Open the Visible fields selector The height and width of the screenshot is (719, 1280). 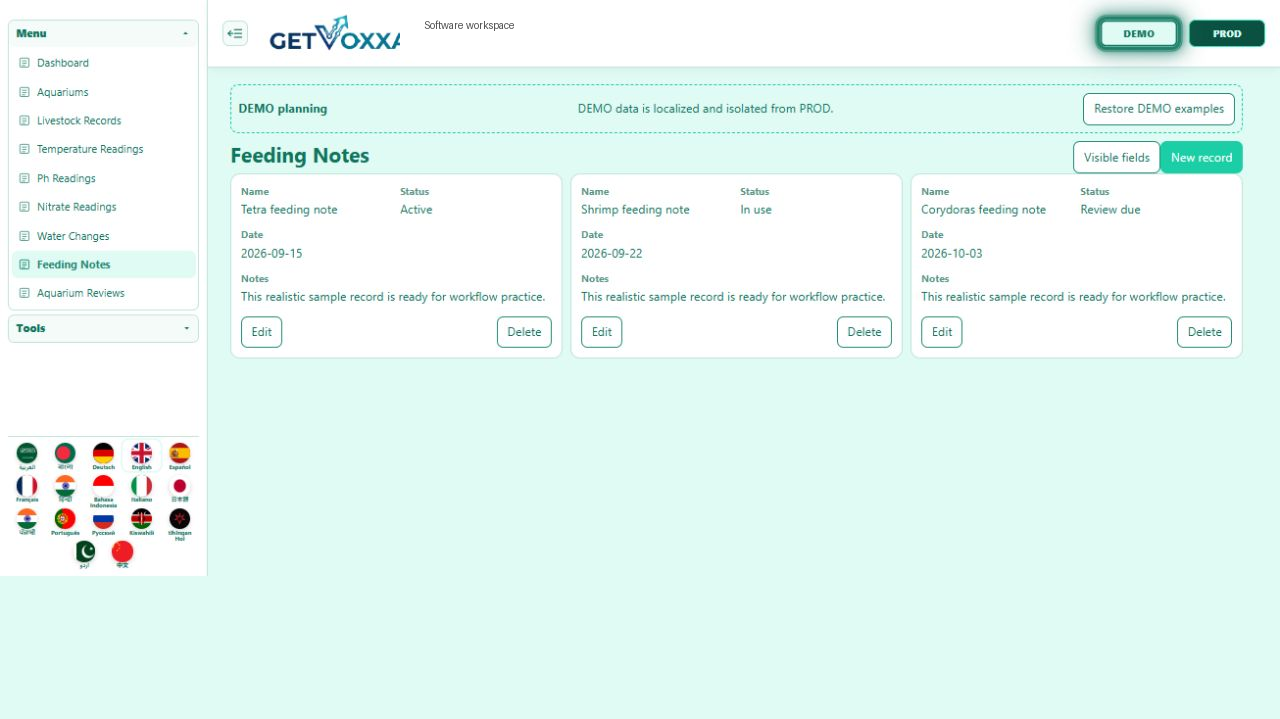1117,157
